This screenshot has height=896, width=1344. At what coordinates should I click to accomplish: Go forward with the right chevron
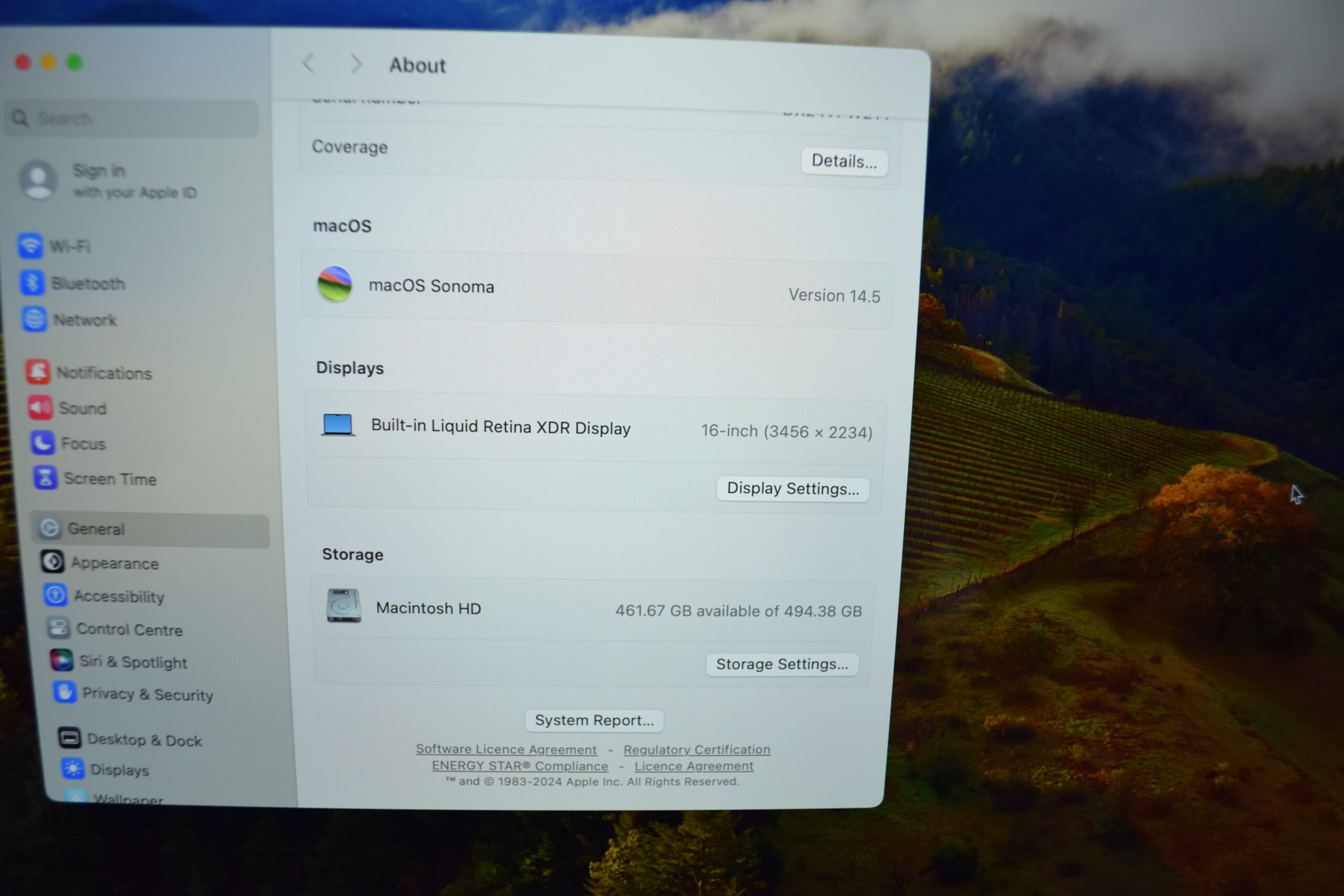355,64
